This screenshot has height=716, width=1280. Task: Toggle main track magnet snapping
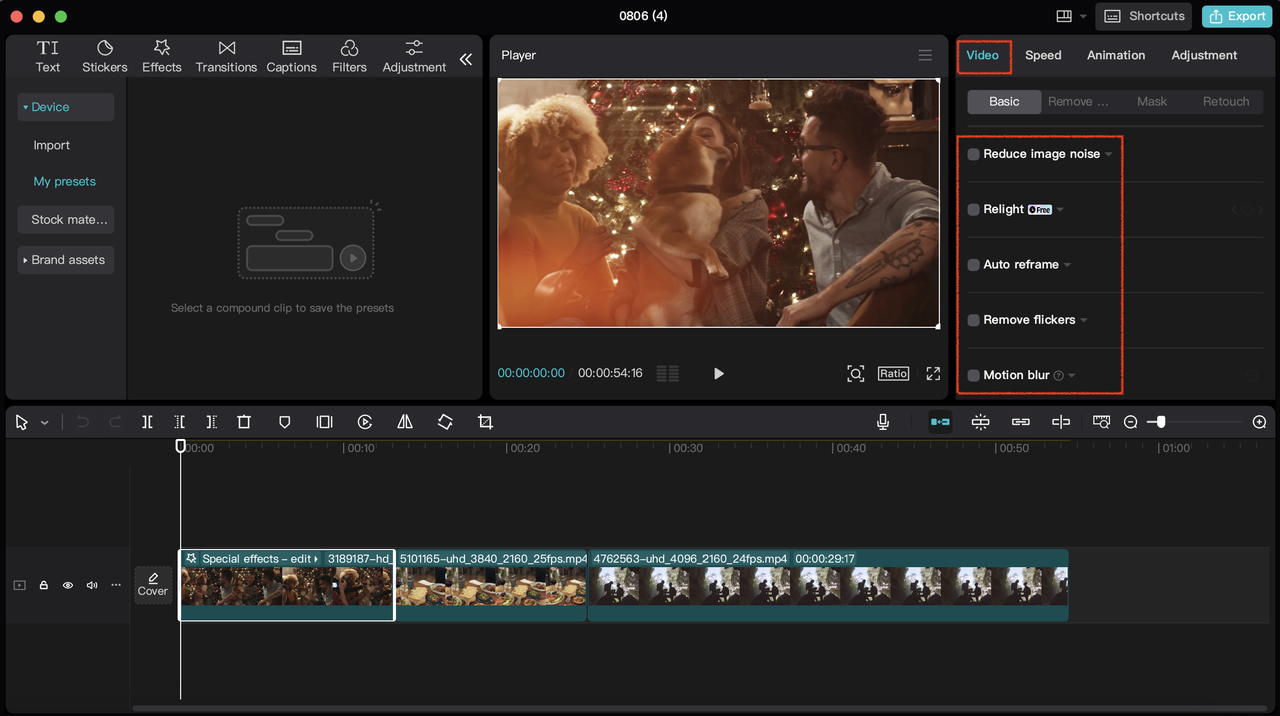click(x=940, y=422)
